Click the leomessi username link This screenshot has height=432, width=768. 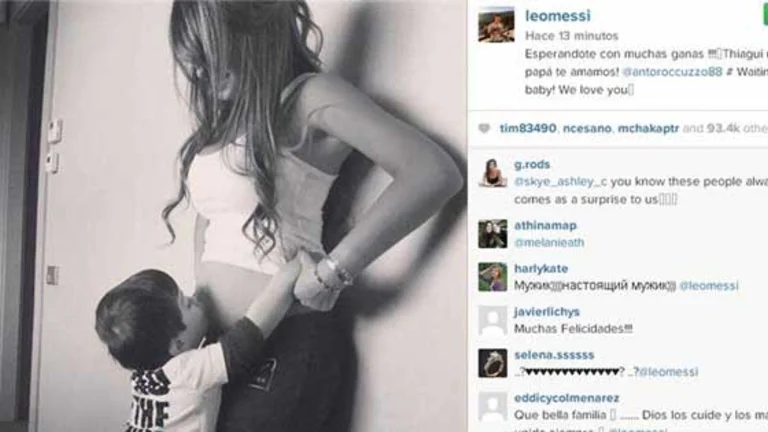(558, 16)
